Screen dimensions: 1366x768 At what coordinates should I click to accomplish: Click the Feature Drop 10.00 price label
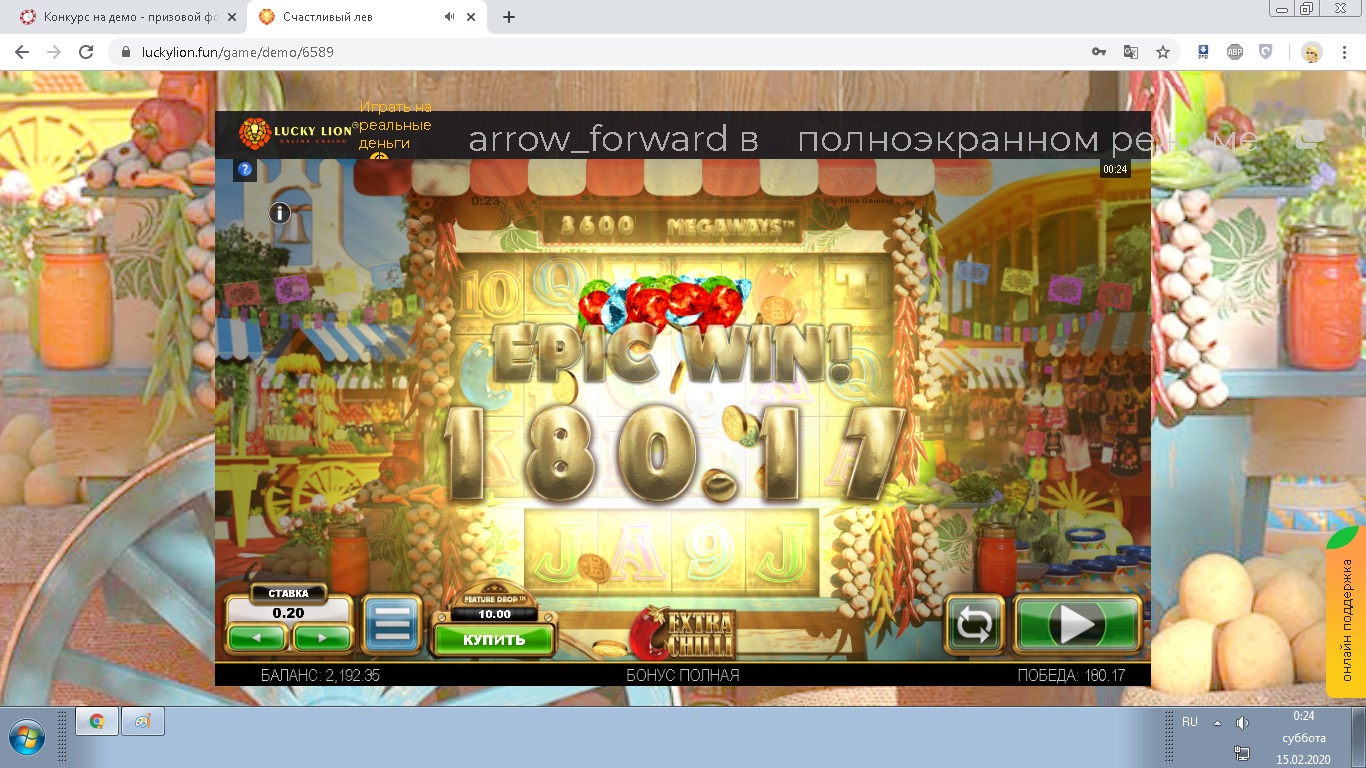click(494, 614)
